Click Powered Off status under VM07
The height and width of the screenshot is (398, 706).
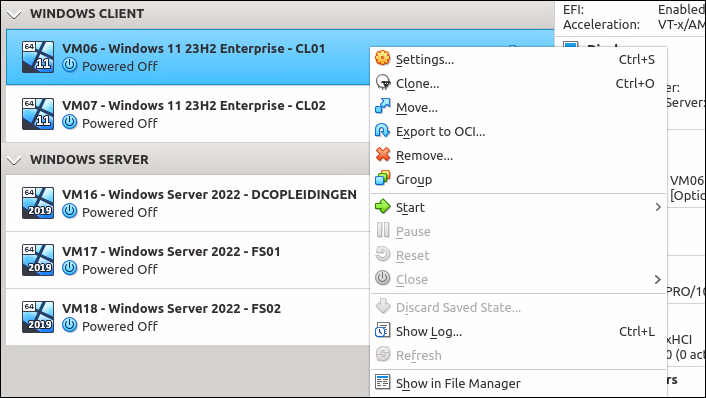[x=120, y=123]
